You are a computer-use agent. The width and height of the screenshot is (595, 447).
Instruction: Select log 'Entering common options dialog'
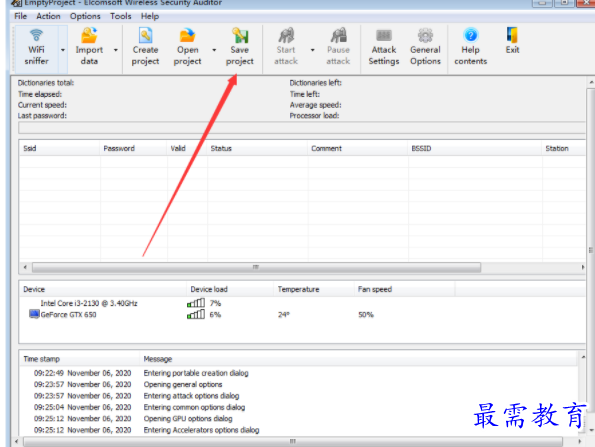point(194,407)
